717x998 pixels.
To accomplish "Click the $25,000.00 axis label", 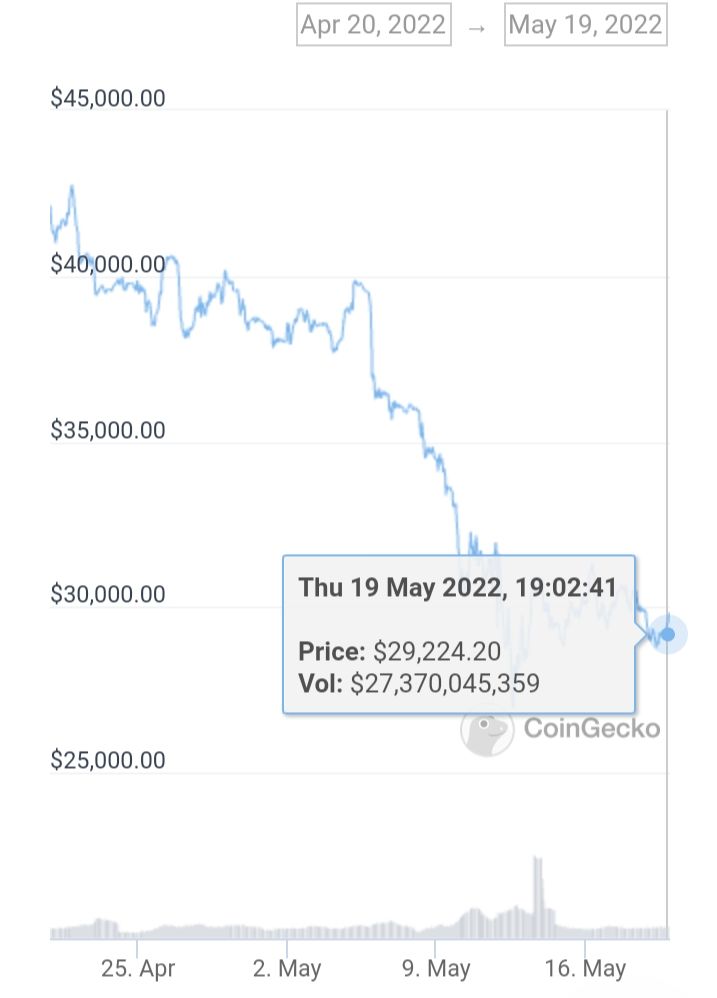I will pos(108,760).
